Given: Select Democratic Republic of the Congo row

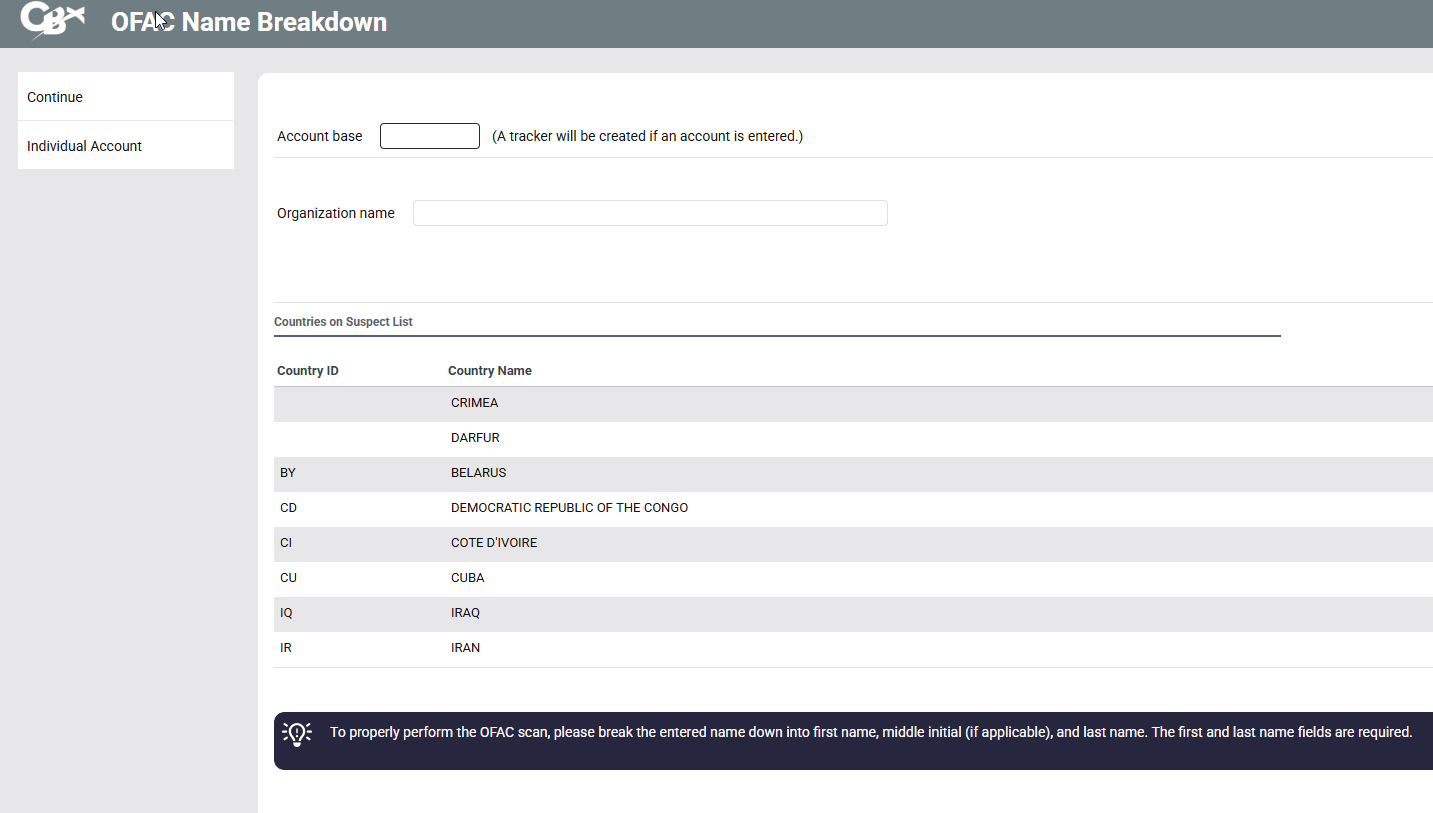Looking at the screenshot, I should pyautogui.click(x=569, y=508).
